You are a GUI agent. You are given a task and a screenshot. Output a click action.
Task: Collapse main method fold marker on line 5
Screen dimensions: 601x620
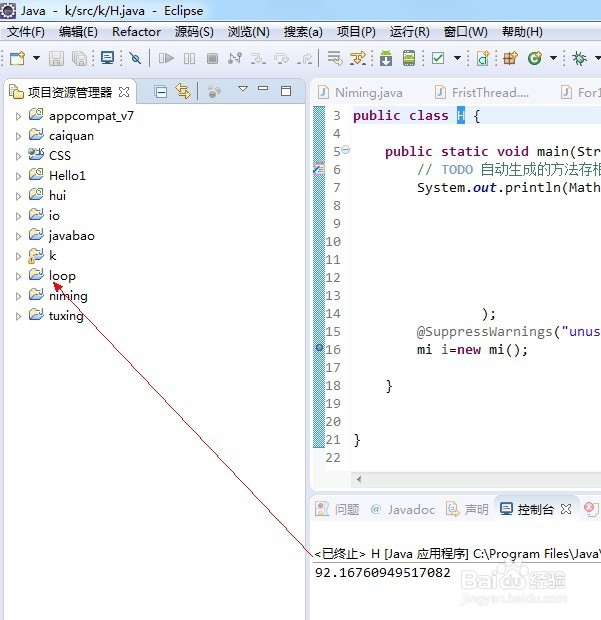point(346,150)
